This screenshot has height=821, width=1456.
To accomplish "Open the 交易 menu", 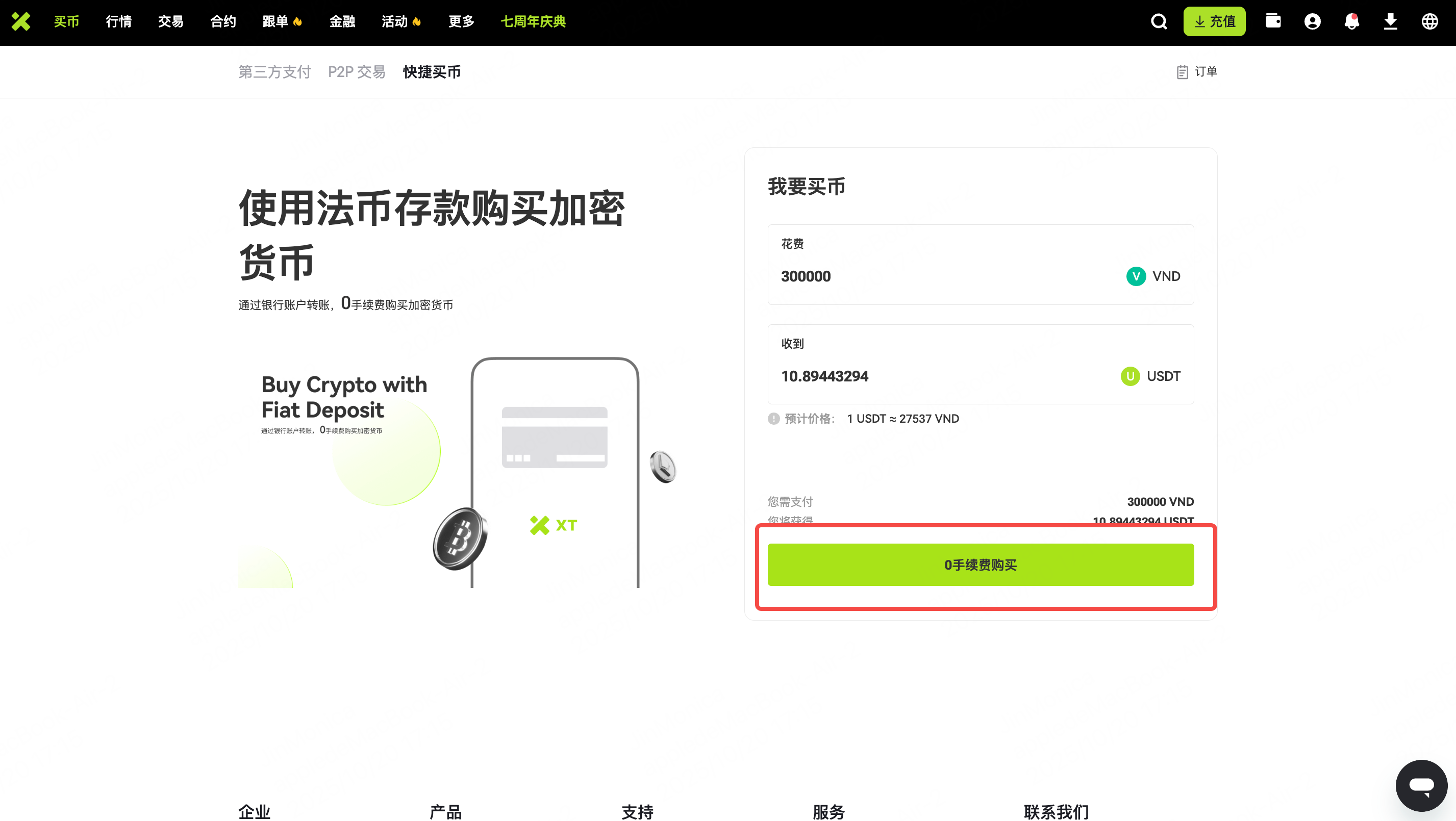I will point(171,21).
